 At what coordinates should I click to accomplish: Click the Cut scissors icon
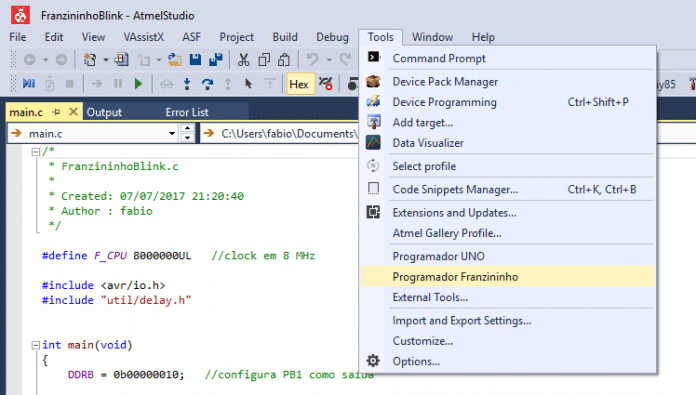[x=243, y=59]
